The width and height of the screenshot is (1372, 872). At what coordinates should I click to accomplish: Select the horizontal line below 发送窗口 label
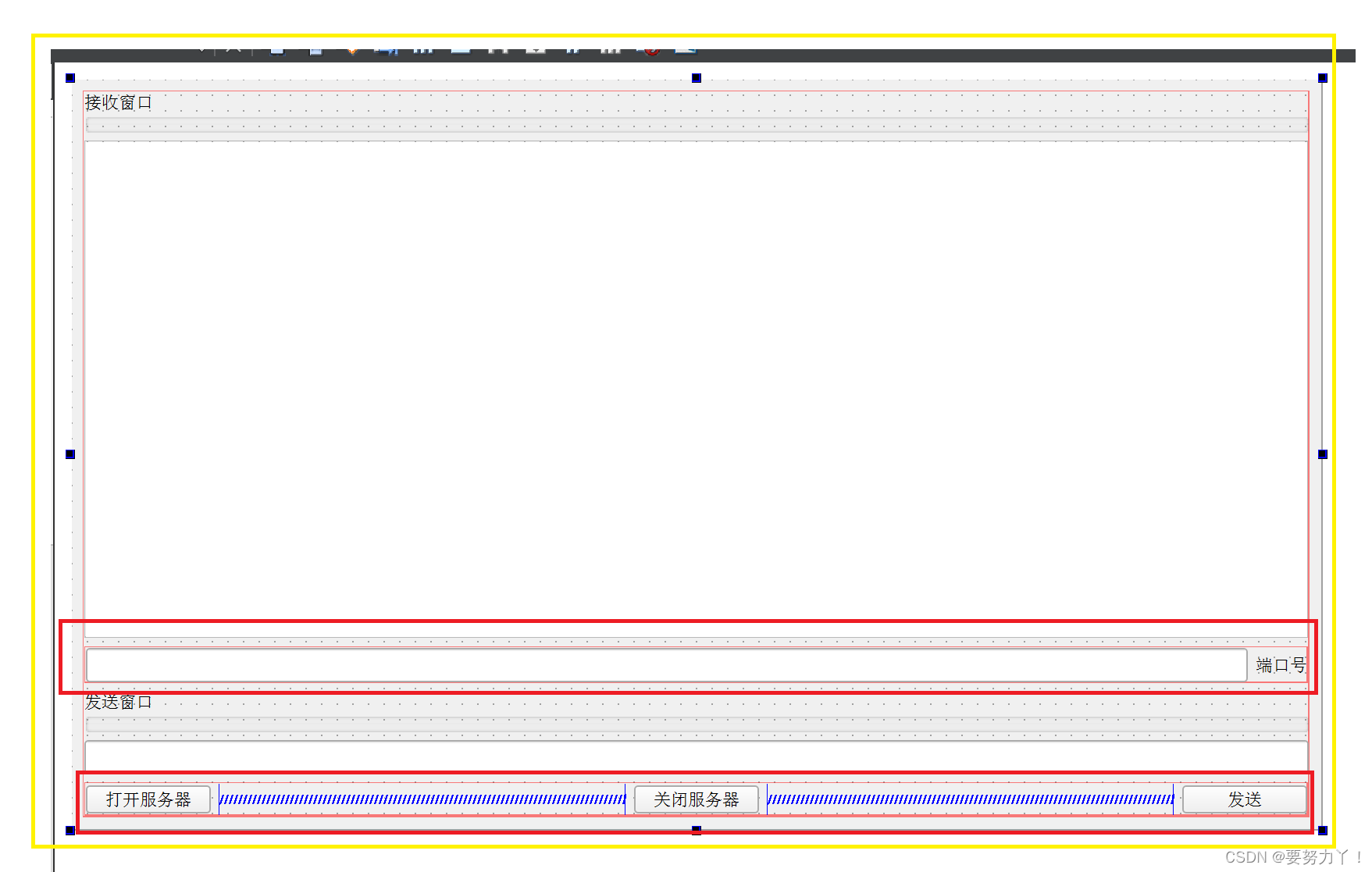[x=696, y=725]
